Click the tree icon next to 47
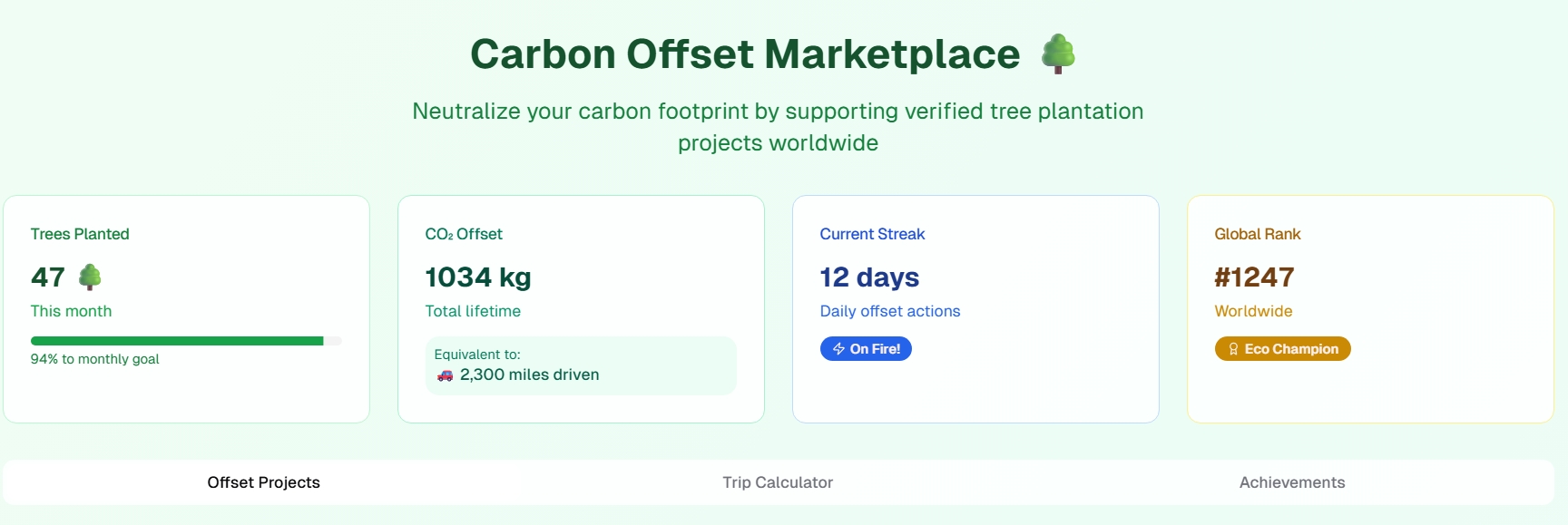1568x525 pixels. tap(90, 277)
